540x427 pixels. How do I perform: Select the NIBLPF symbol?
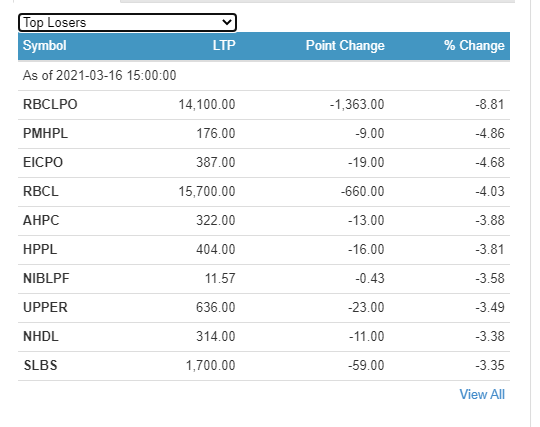coord(46,278)
